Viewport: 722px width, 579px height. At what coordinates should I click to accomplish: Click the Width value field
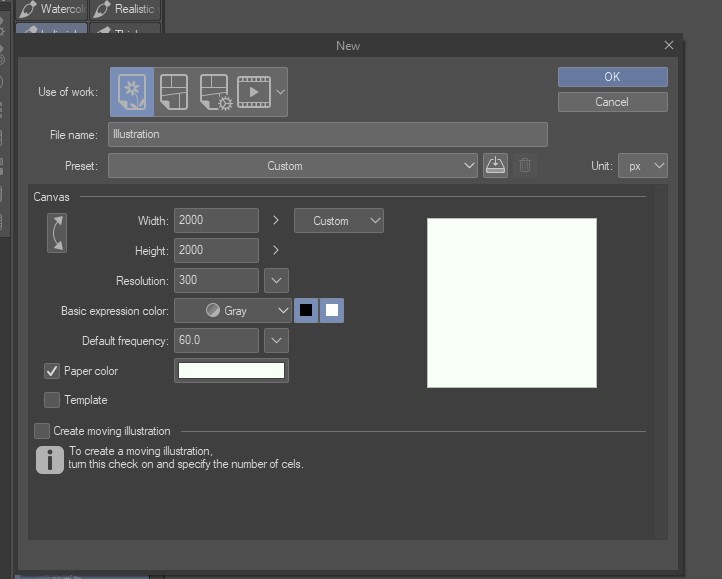pyautogui.click(x=216, y=220)
